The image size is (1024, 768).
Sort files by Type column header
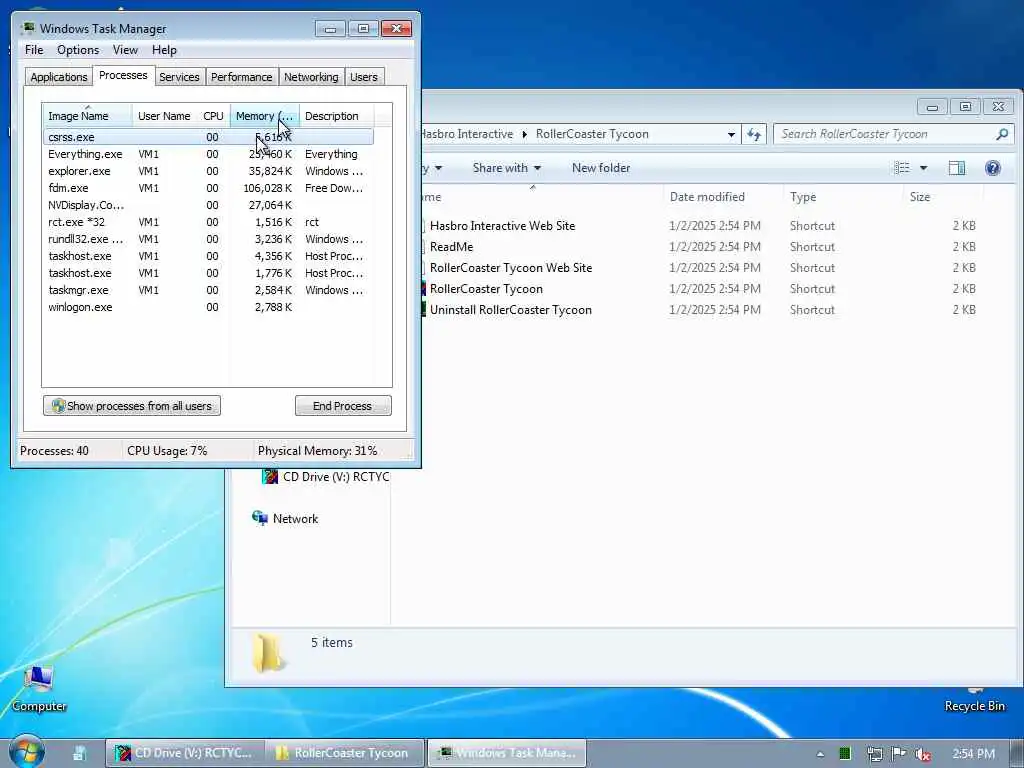point(842,197)
